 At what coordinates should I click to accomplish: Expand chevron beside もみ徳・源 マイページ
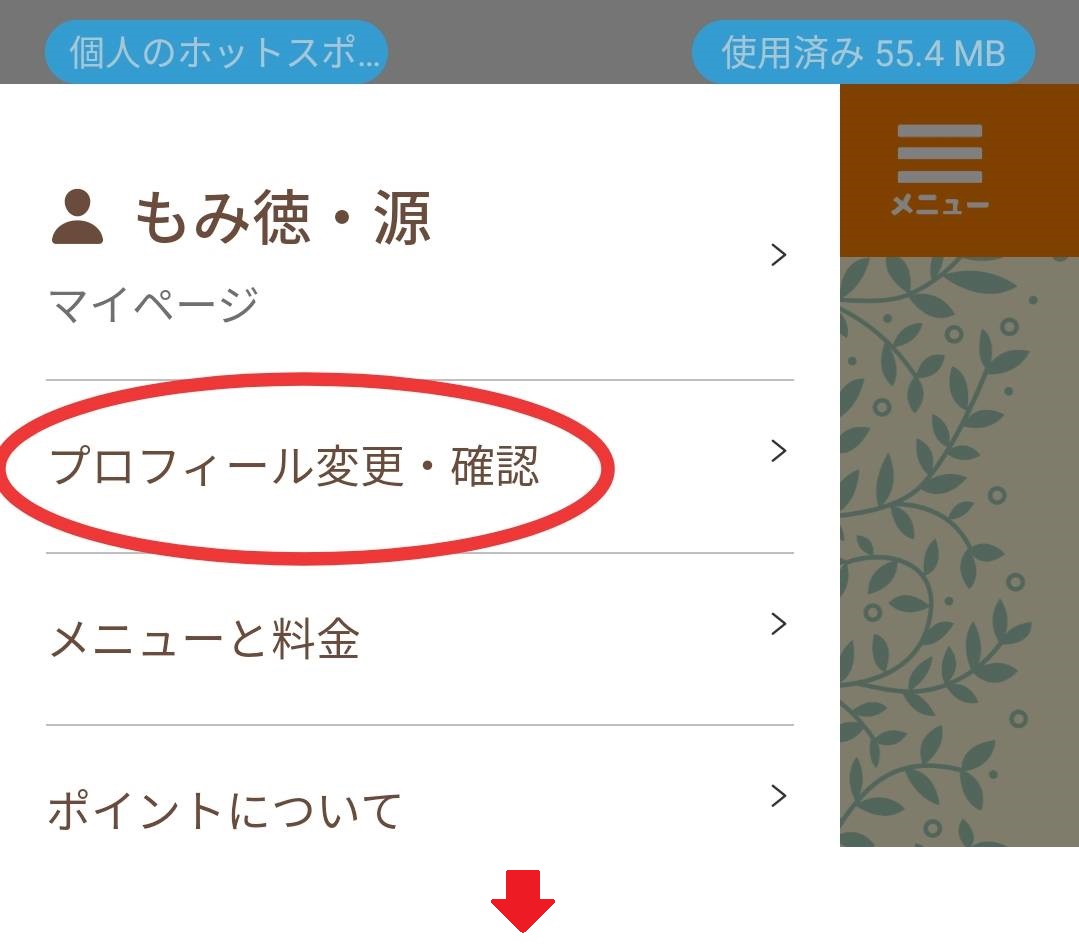[778, 255]
